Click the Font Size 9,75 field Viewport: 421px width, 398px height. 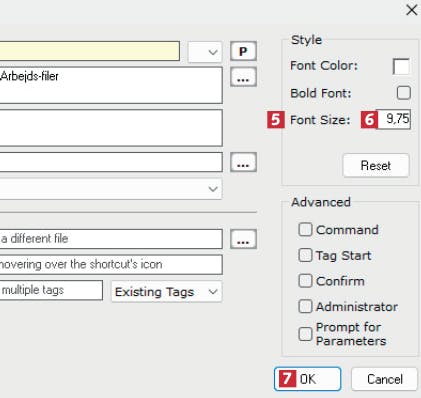click(x=394, y=119)
